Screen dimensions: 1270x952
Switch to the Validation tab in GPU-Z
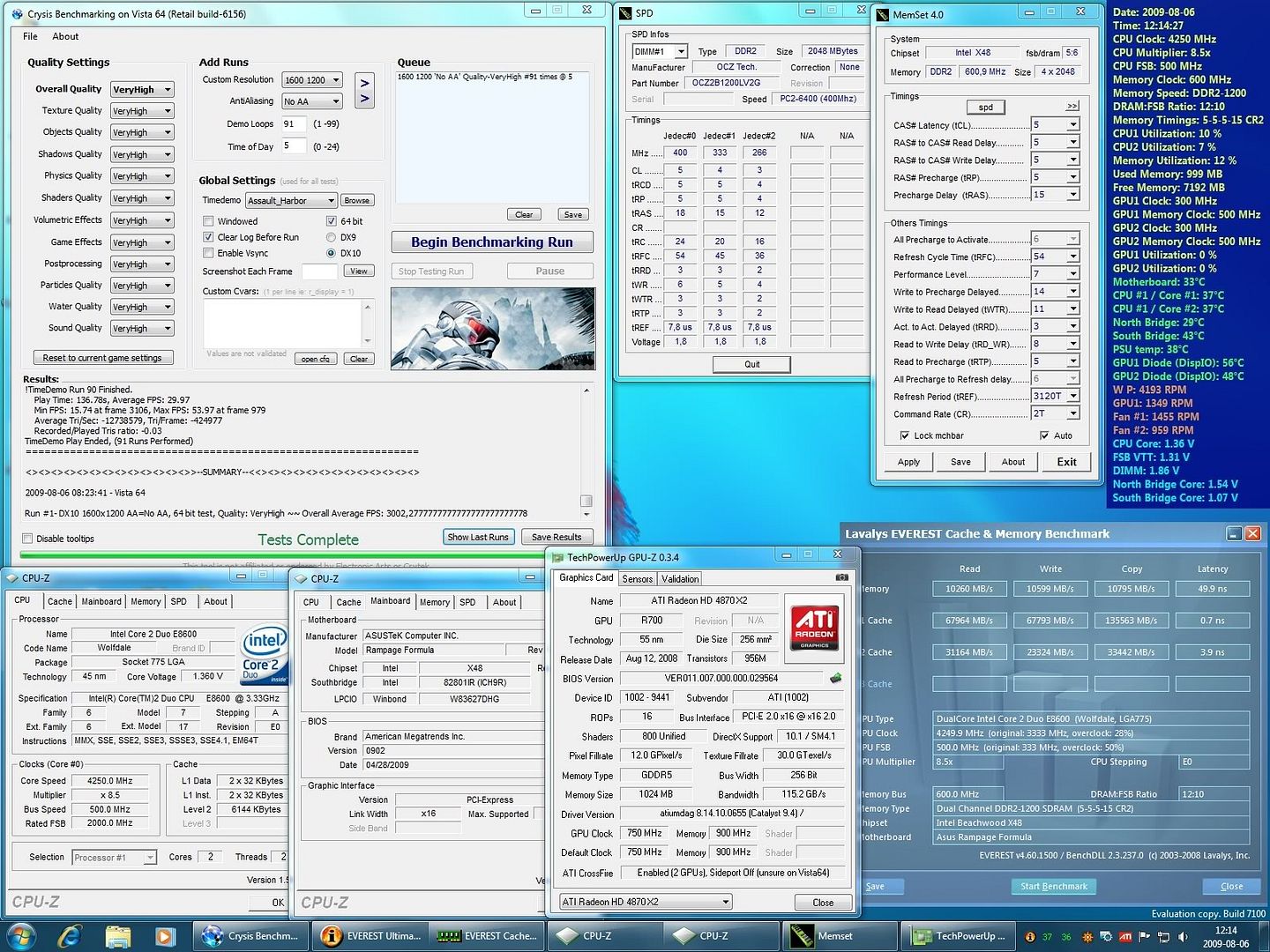(x=680, y=579)
